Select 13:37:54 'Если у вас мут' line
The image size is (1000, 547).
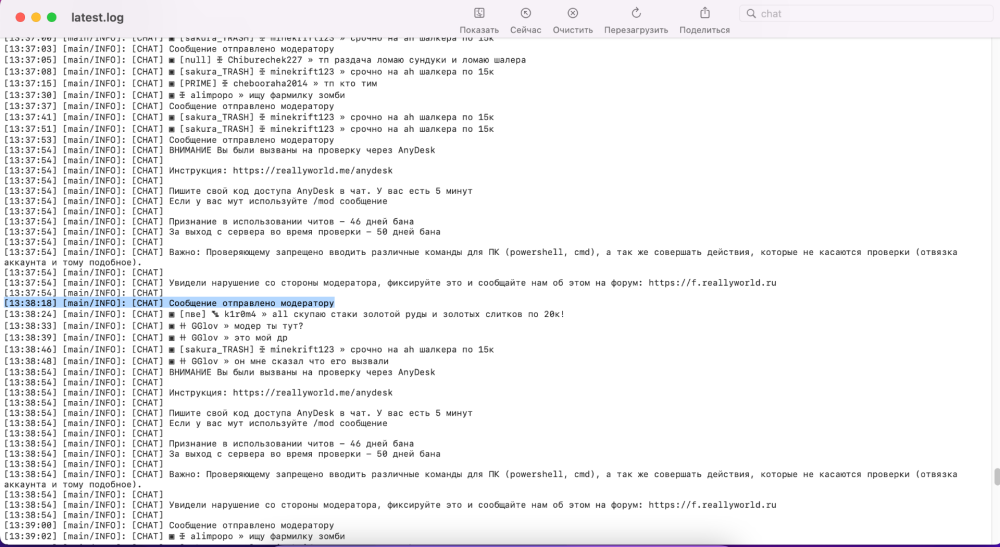[x=195, y=201]
